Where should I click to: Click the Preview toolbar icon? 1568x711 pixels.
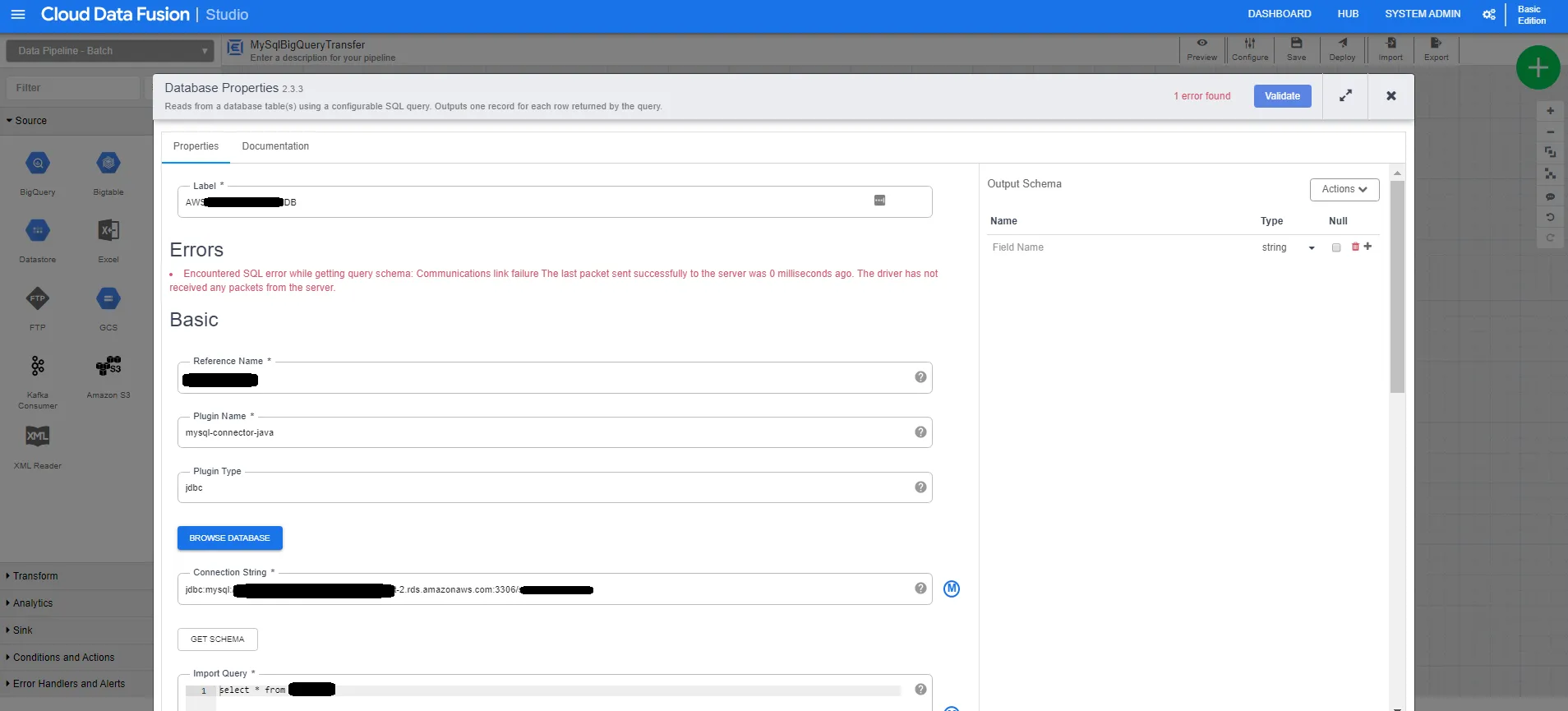tap(1201, 49)
